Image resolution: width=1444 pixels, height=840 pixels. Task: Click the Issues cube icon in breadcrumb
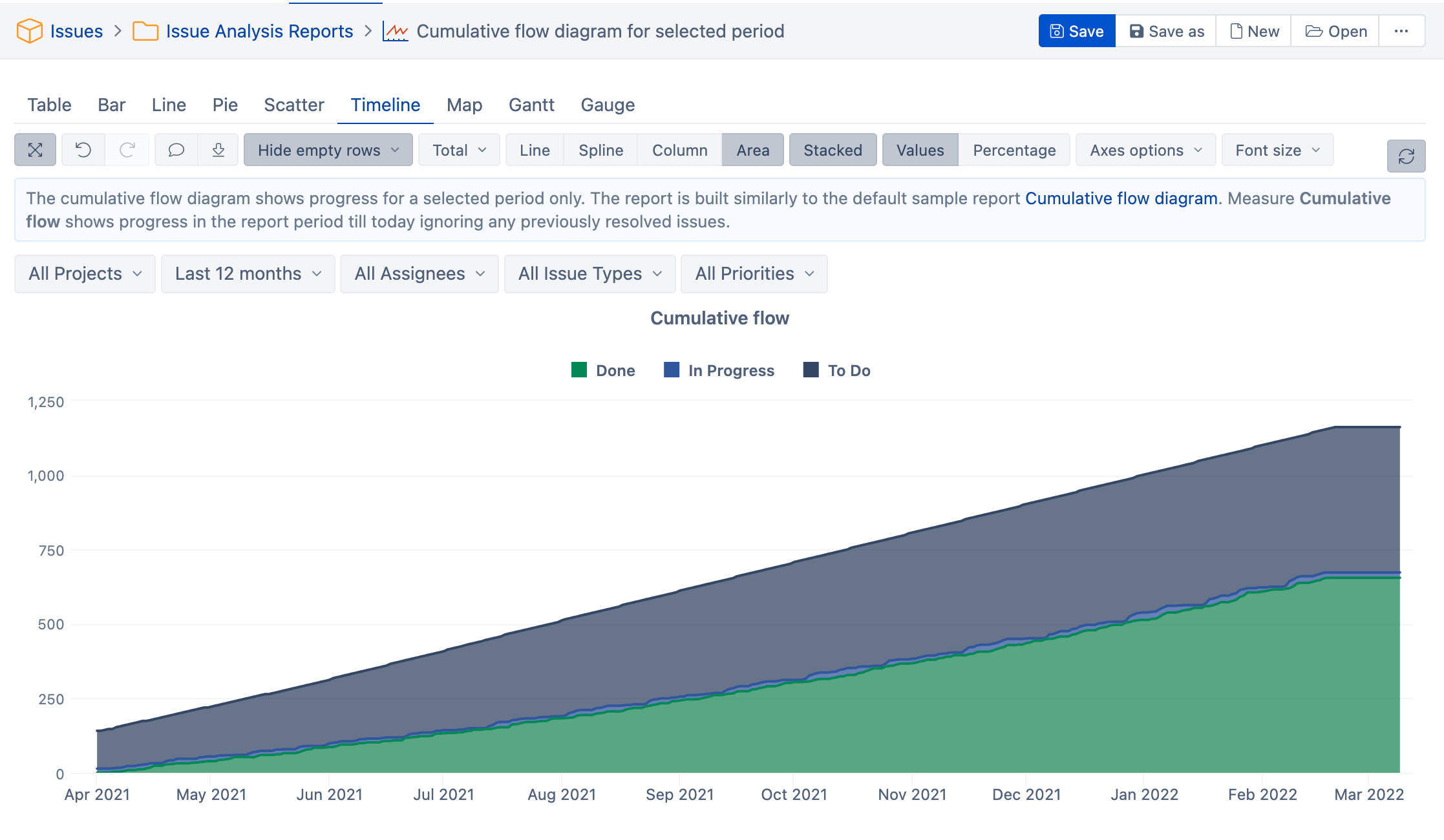click(28, 30)
